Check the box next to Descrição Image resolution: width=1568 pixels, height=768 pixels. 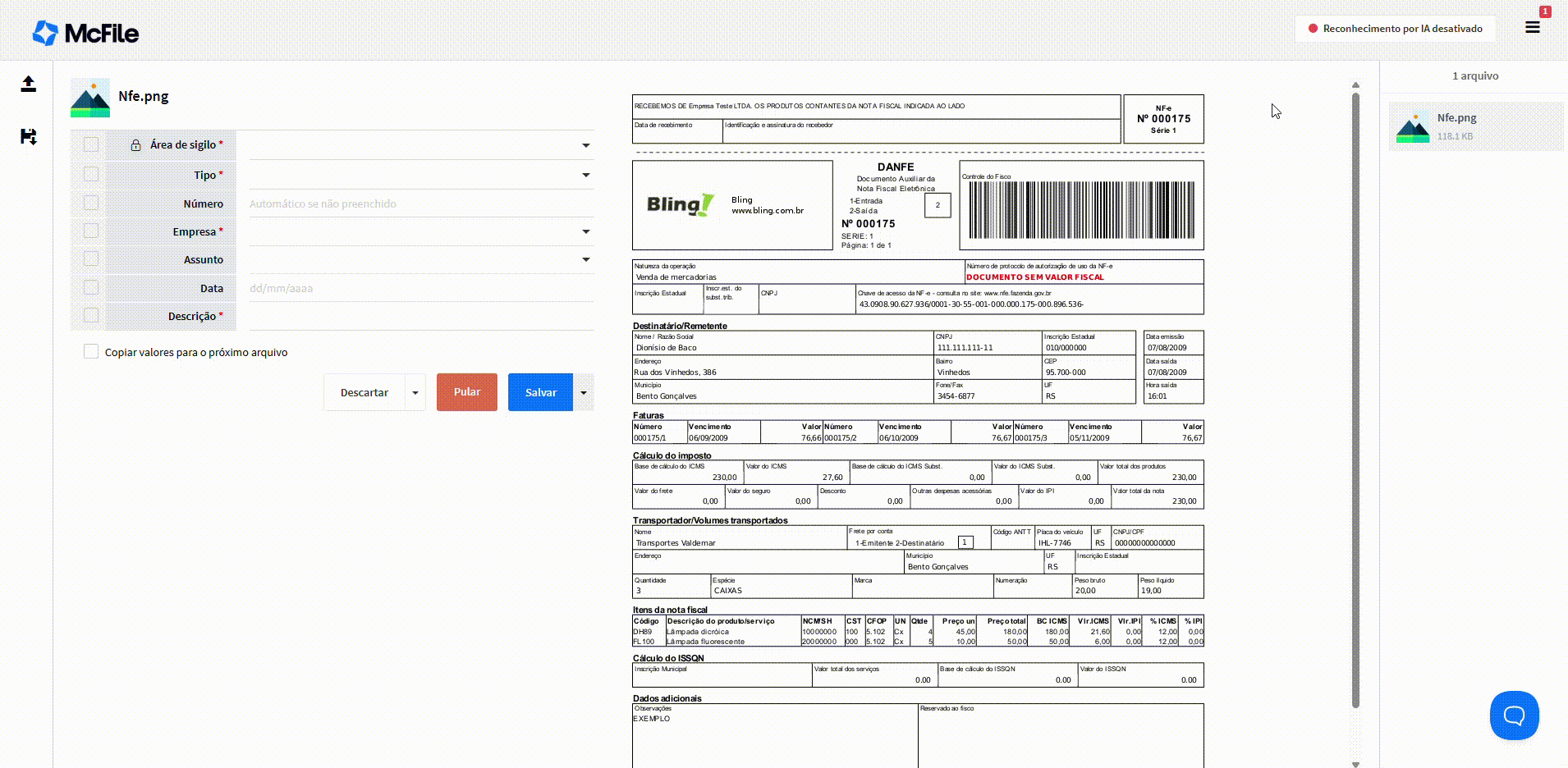coord(91,316)
